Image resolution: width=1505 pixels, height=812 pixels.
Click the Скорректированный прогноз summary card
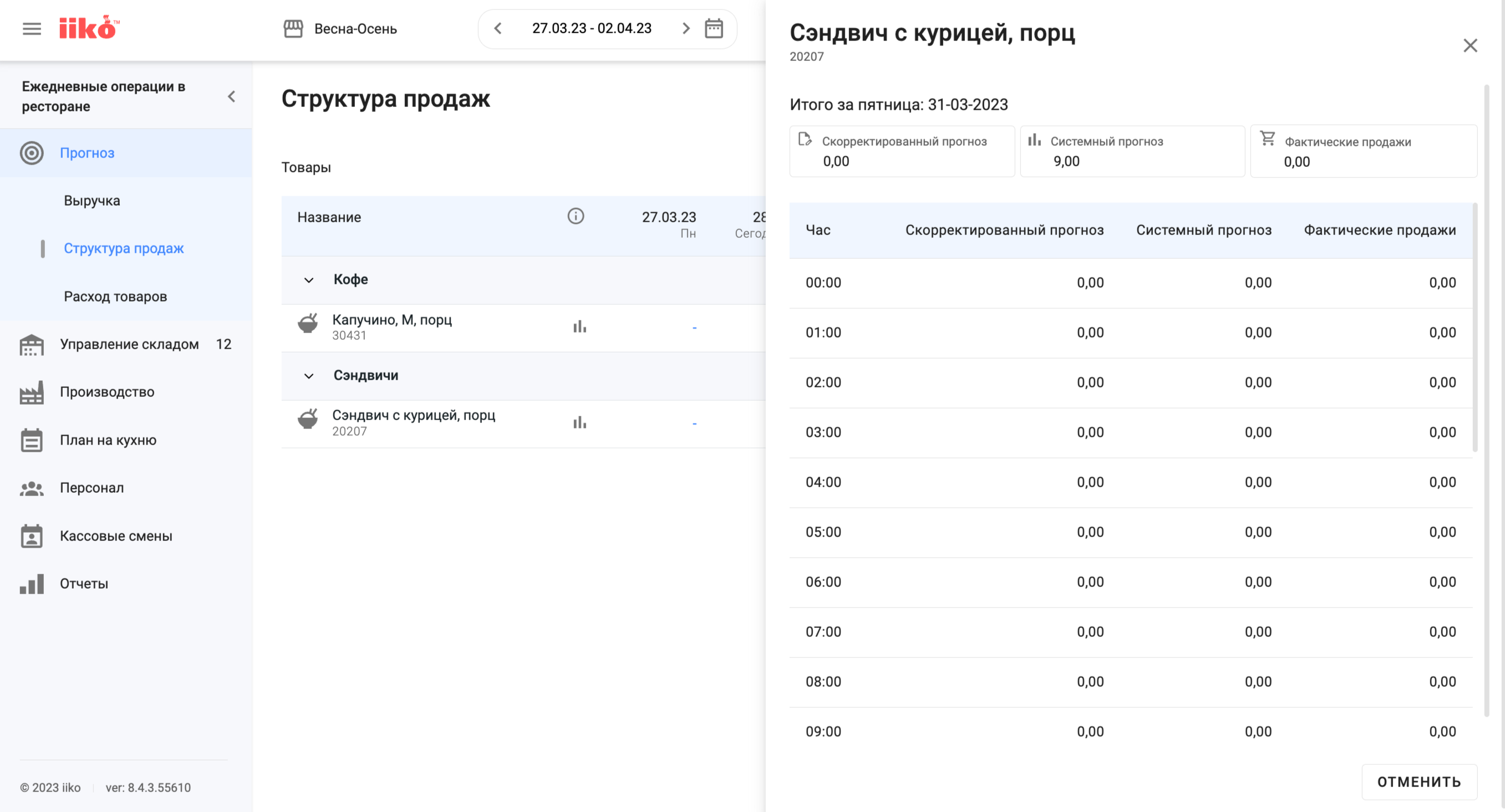pyautogui.click(x=902, y=151)
